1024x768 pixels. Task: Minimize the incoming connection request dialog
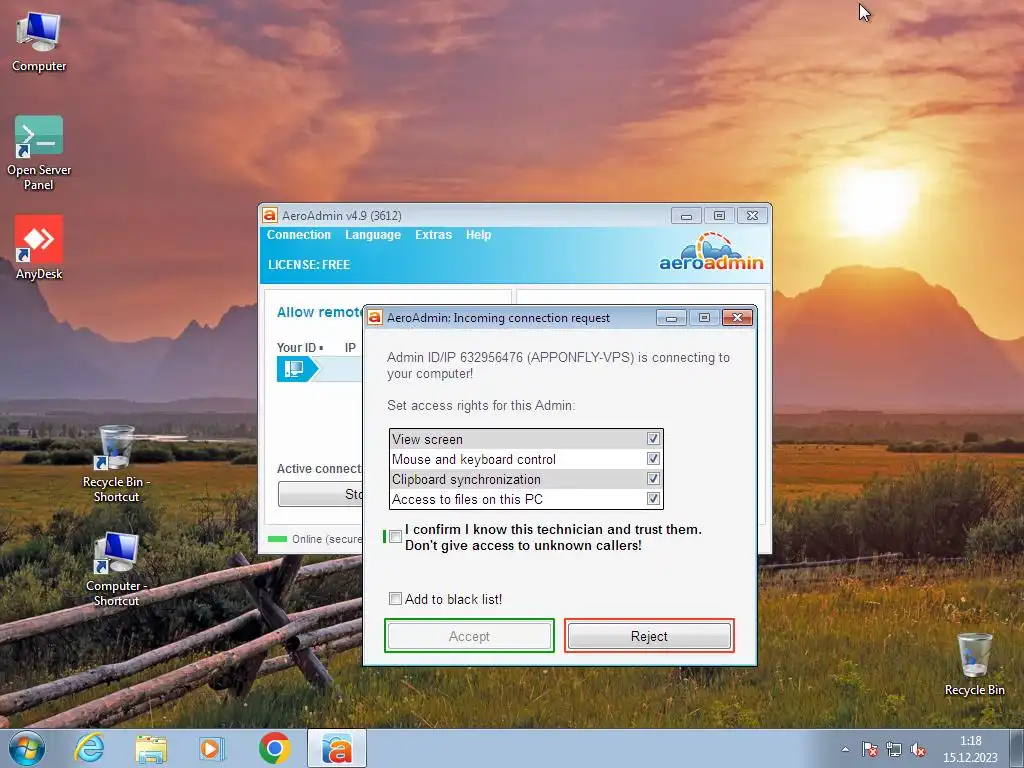pos(671,317)
